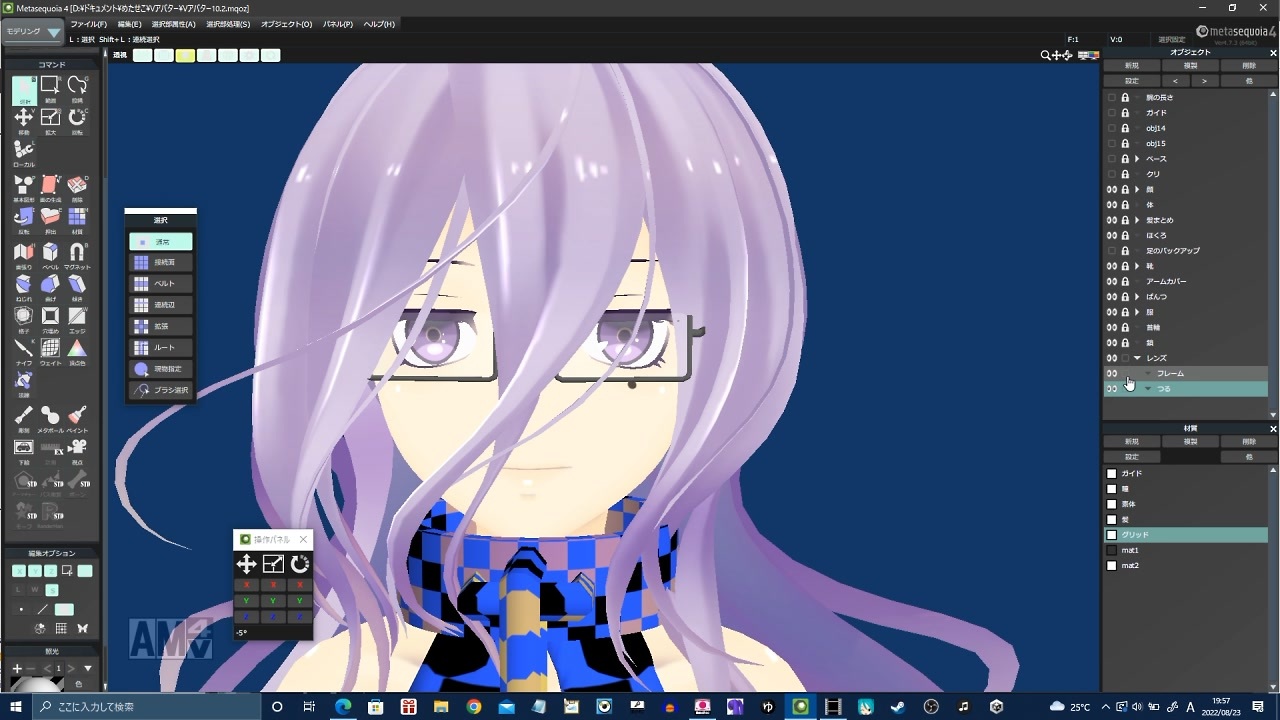Select the ベベル bevel tool
1280x720 pixels.
coord(50,255)
